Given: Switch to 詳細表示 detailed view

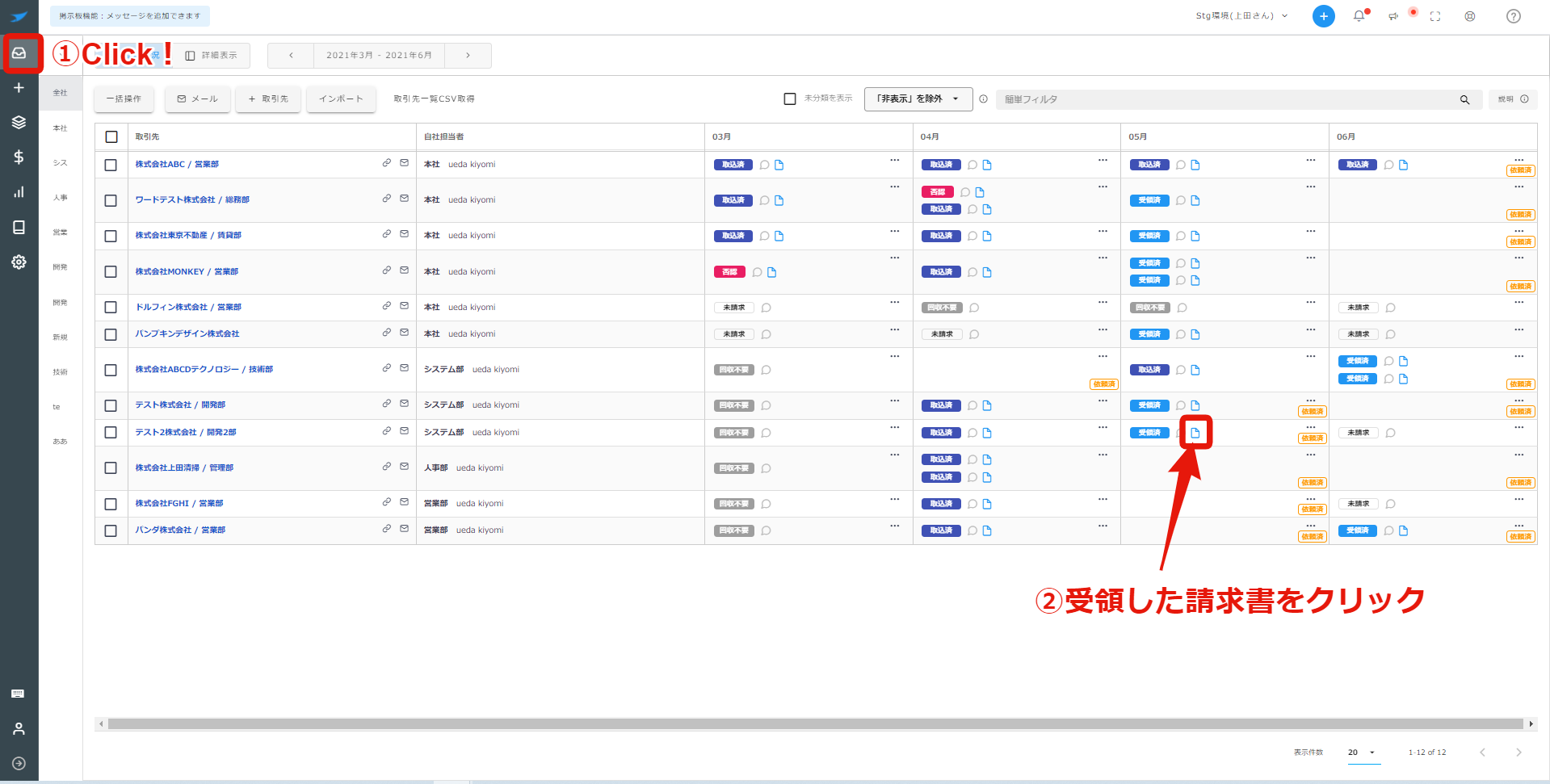Looking at the screenshot, I should coord(212,56).
